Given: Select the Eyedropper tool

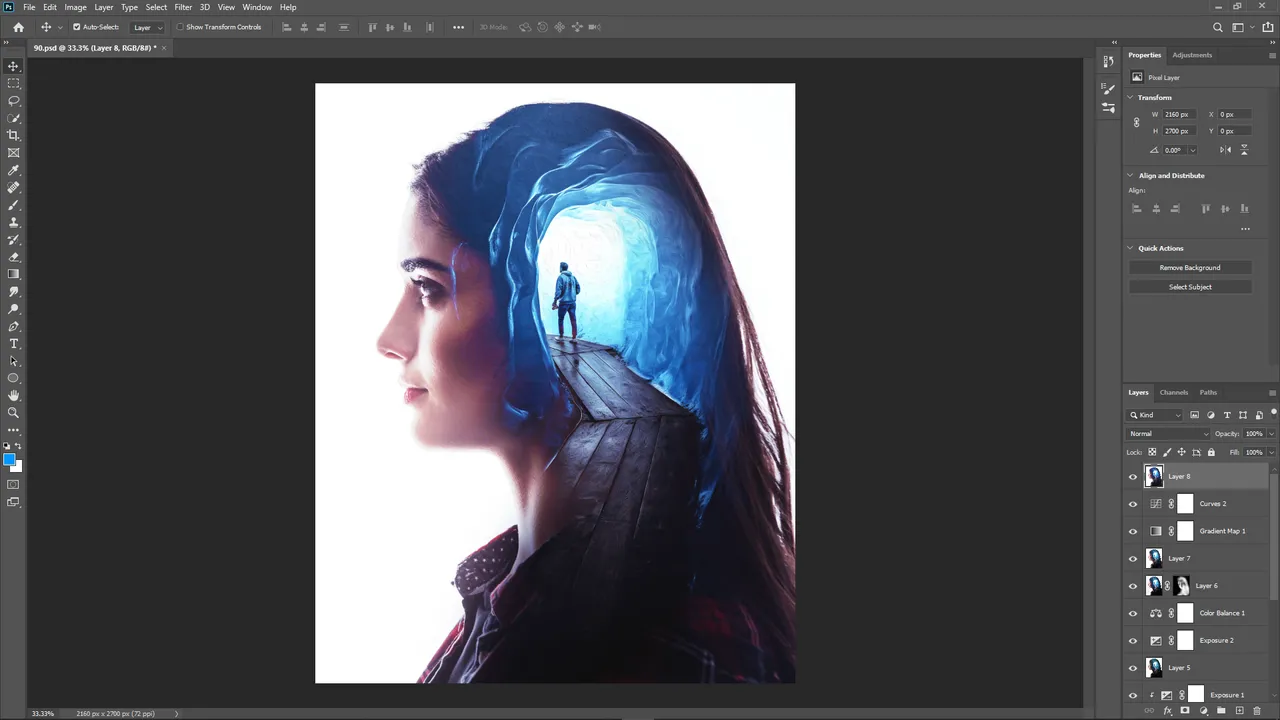Looking at the screenshot, I should tap(13, 170).
